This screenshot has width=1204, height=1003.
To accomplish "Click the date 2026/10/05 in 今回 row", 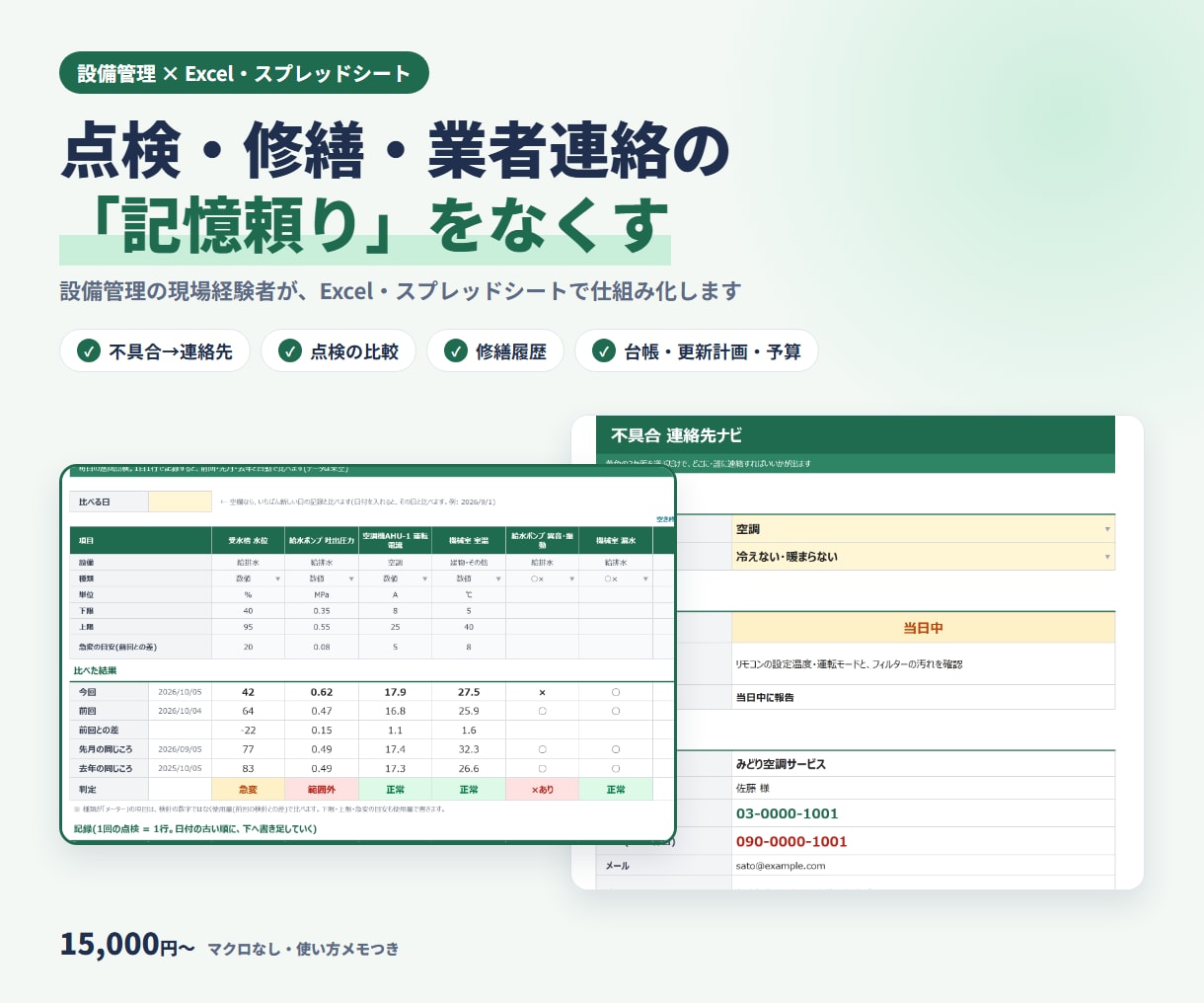I will point(180,692).
